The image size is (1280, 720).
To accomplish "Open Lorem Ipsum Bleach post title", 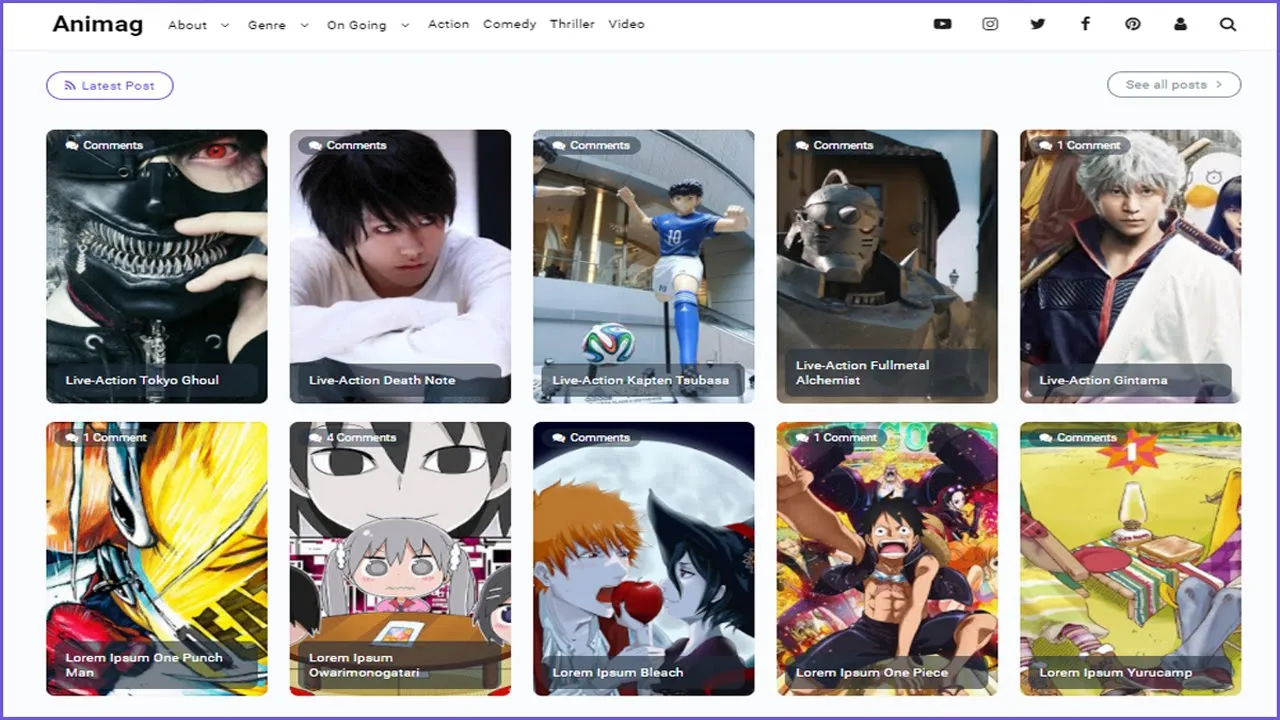I will click(x=618, y=672).
